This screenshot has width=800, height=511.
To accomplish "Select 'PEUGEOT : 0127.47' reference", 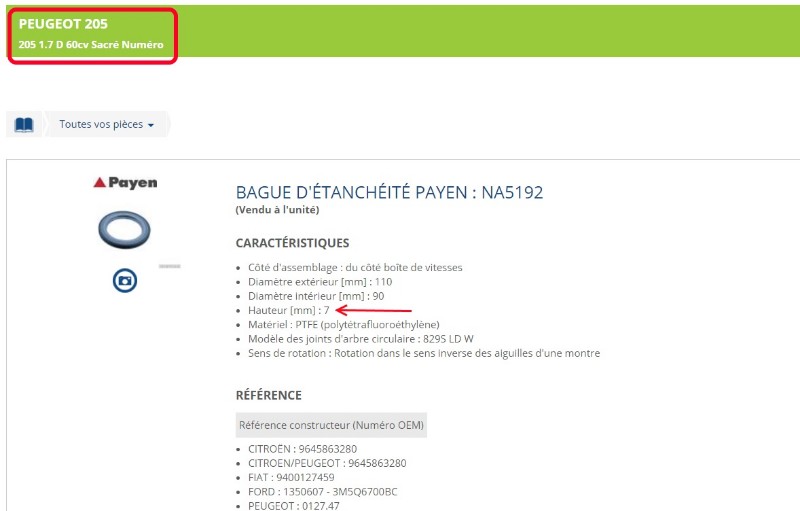I will click(x=294, y=505).
